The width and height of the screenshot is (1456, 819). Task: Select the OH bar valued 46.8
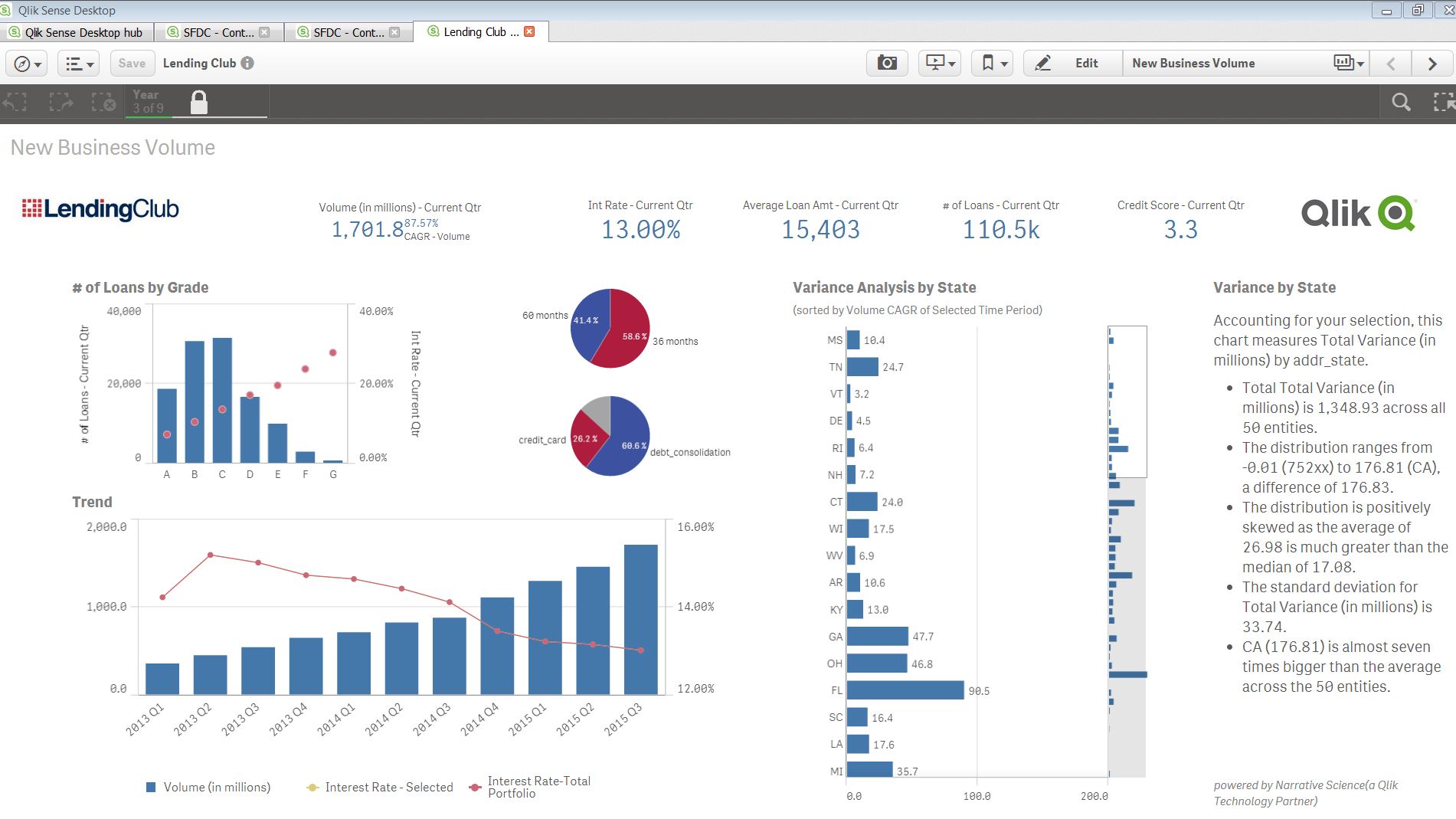[x=877, y=663]
